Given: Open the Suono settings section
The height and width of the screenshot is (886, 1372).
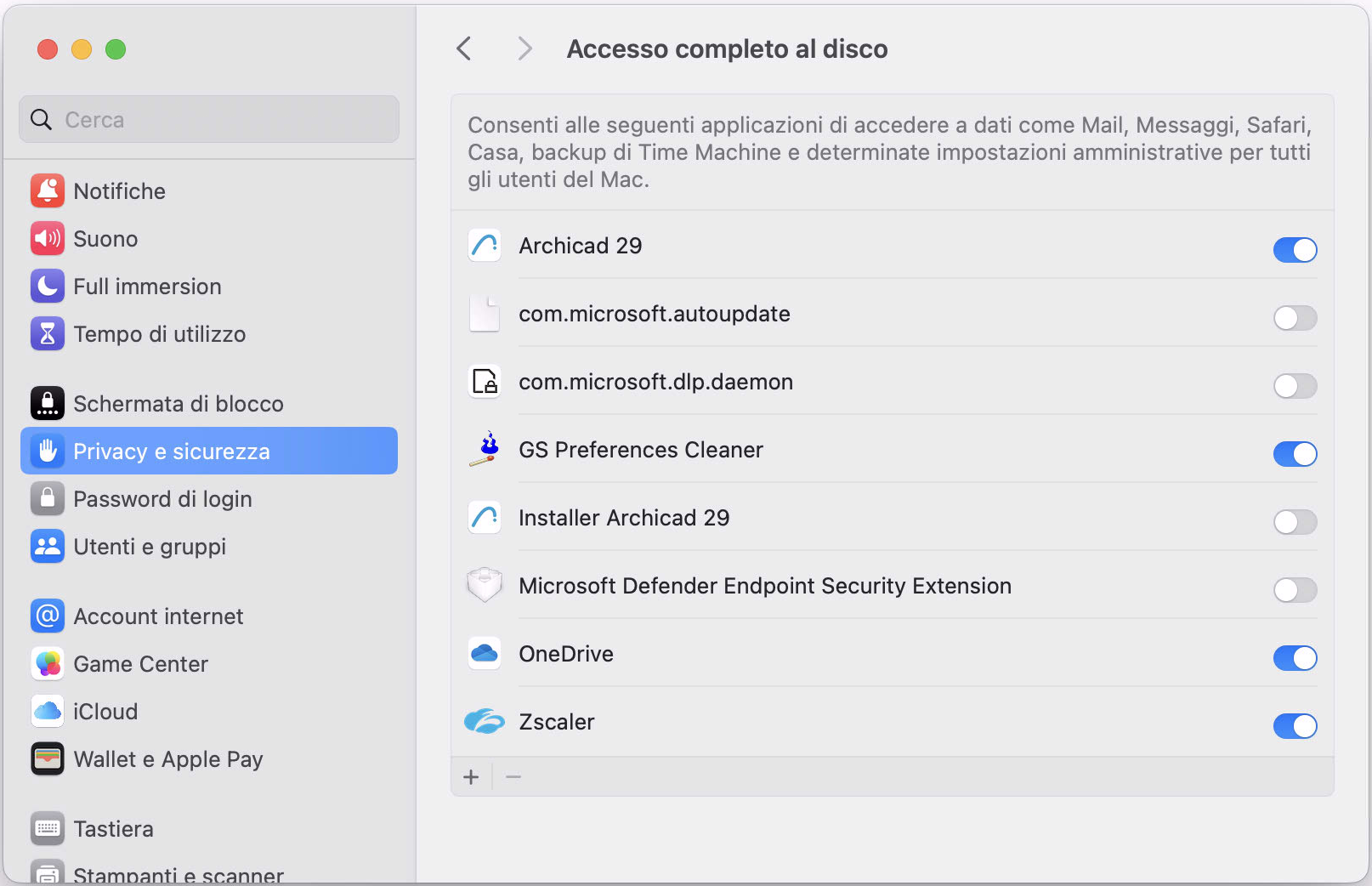Looking at the screenshot, I should [105, 239].
